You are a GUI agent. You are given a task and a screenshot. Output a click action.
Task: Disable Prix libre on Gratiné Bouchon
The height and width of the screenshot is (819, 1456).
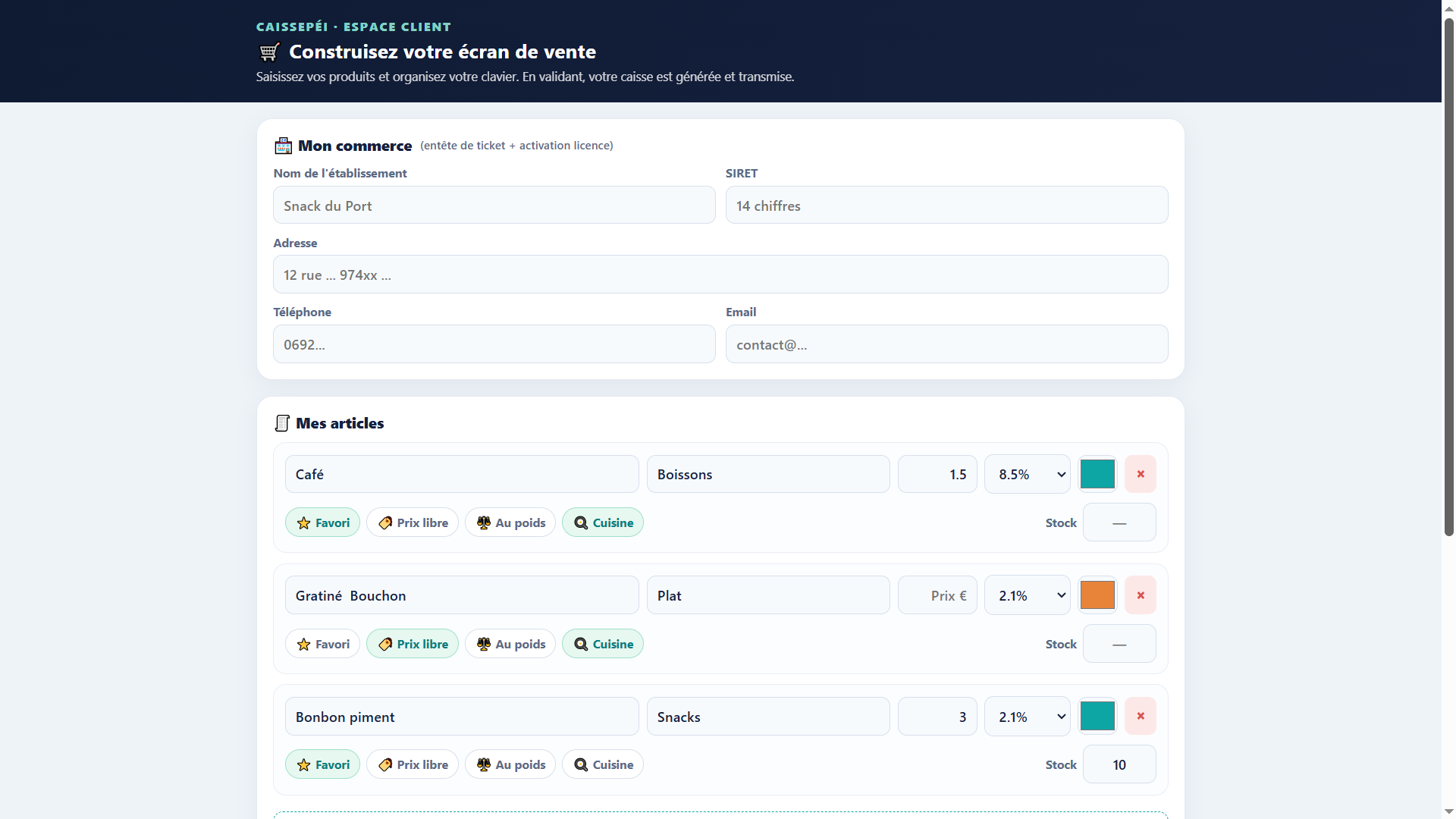(x=413, y=644)
